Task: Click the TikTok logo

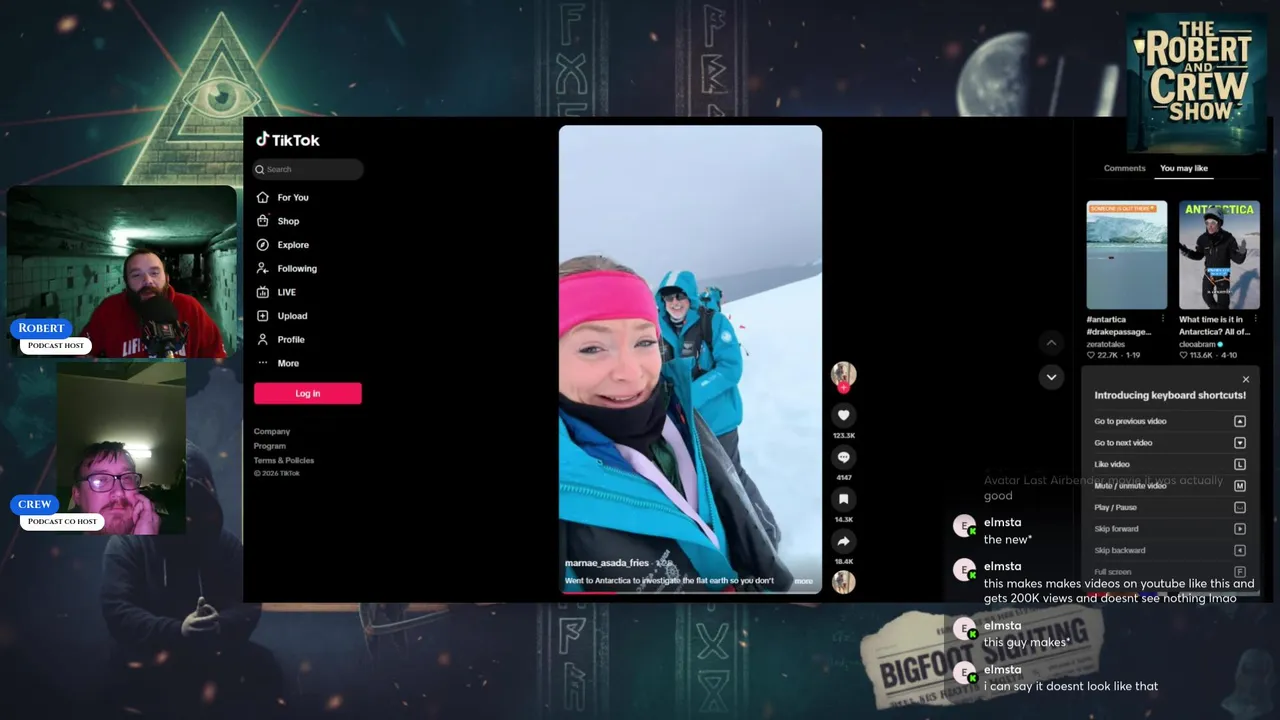Action: tap(287, 140)
